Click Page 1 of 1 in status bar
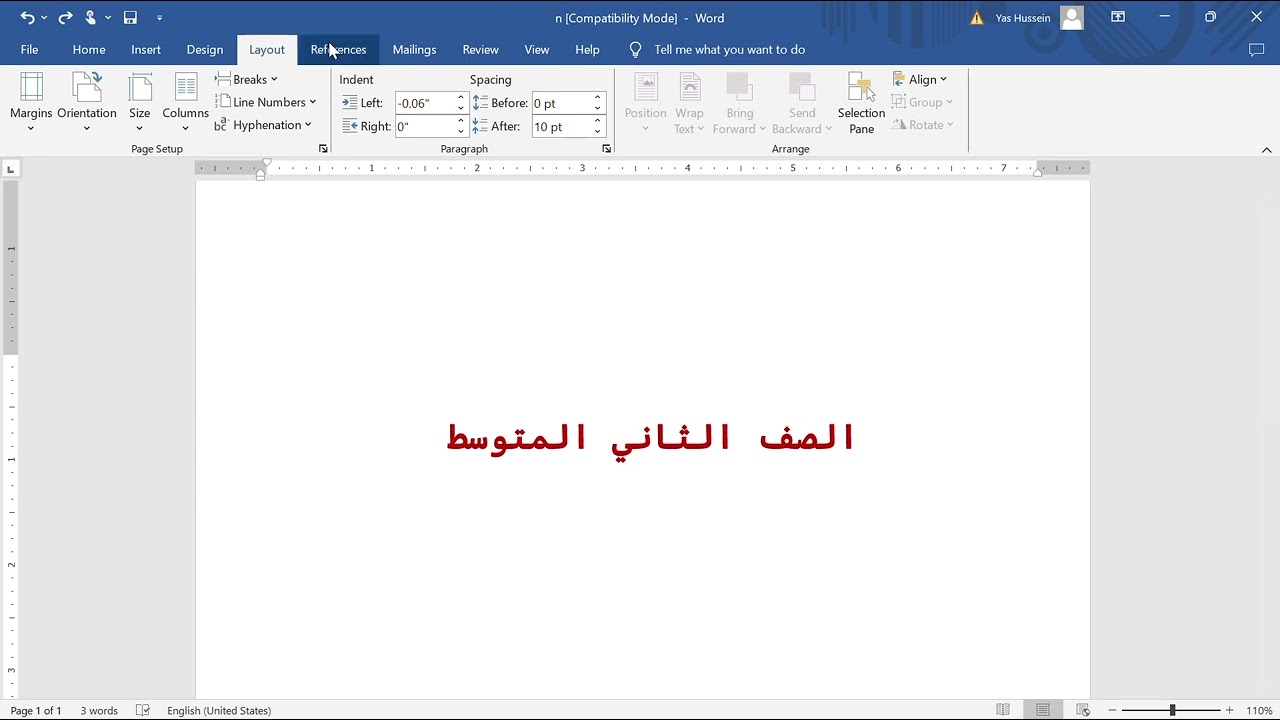Screen dimensions: 1280x720 pos(36,710)
